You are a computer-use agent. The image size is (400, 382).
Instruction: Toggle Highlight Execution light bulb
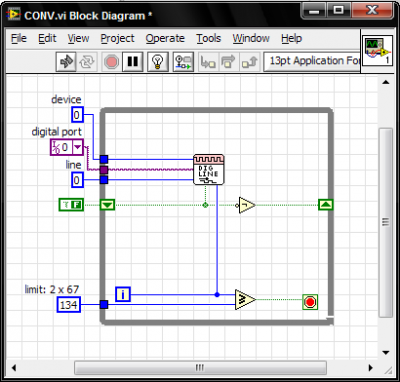[x=157, y=62]
